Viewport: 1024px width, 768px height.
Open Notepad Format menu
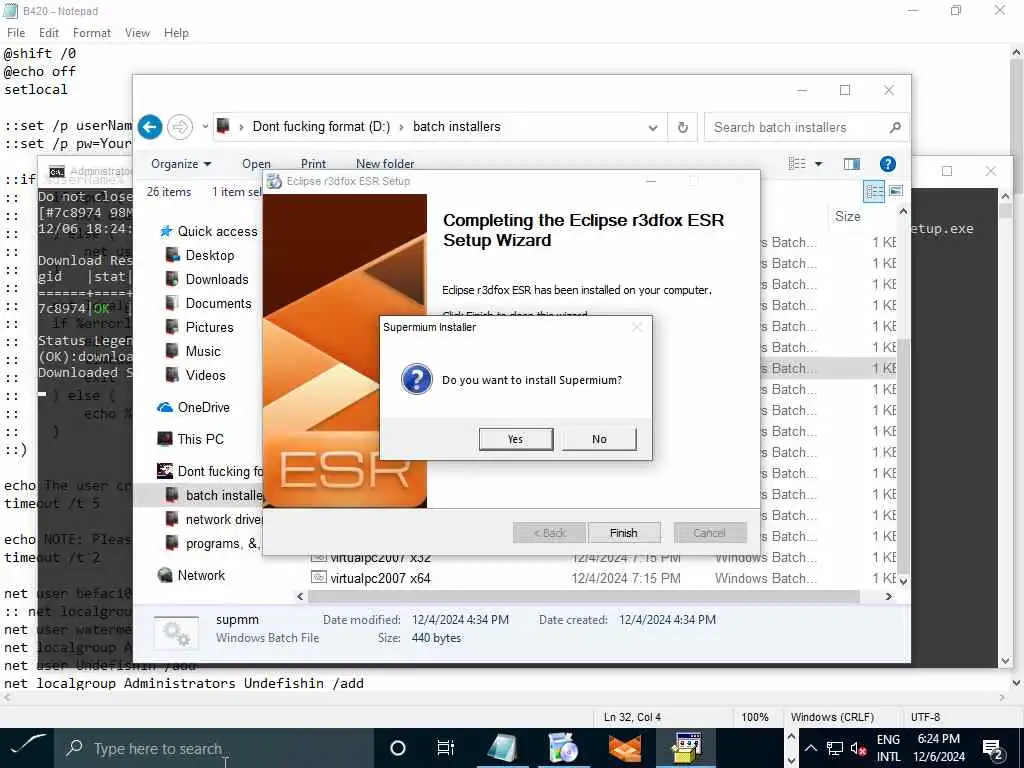[91, 33]
